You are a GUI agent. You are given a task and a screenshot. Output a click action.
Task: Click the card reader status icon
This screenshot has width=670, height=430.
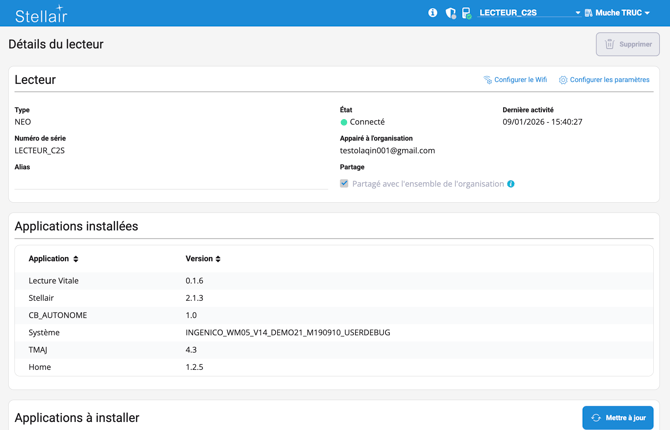tap(466, 13)
